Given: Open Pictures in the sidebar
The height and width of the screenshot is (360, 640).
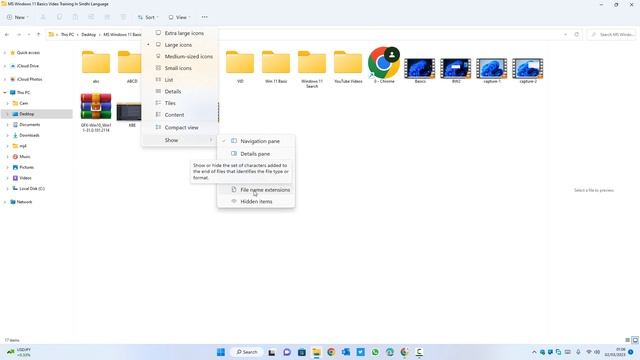Looking at the screenshot, I should click(27, 167).
